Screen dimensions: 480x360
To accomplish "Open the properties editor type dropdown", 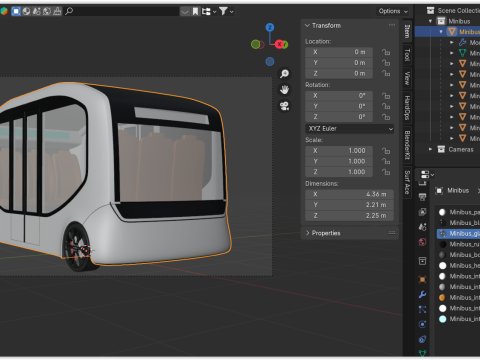I will (x=427, y=174).
